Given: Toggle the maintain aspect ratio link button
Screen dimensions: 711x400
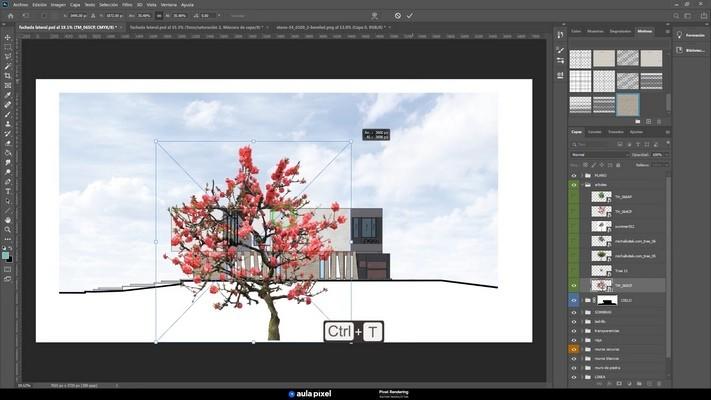Looking at the screenshot, I should (x=159, y=16).
